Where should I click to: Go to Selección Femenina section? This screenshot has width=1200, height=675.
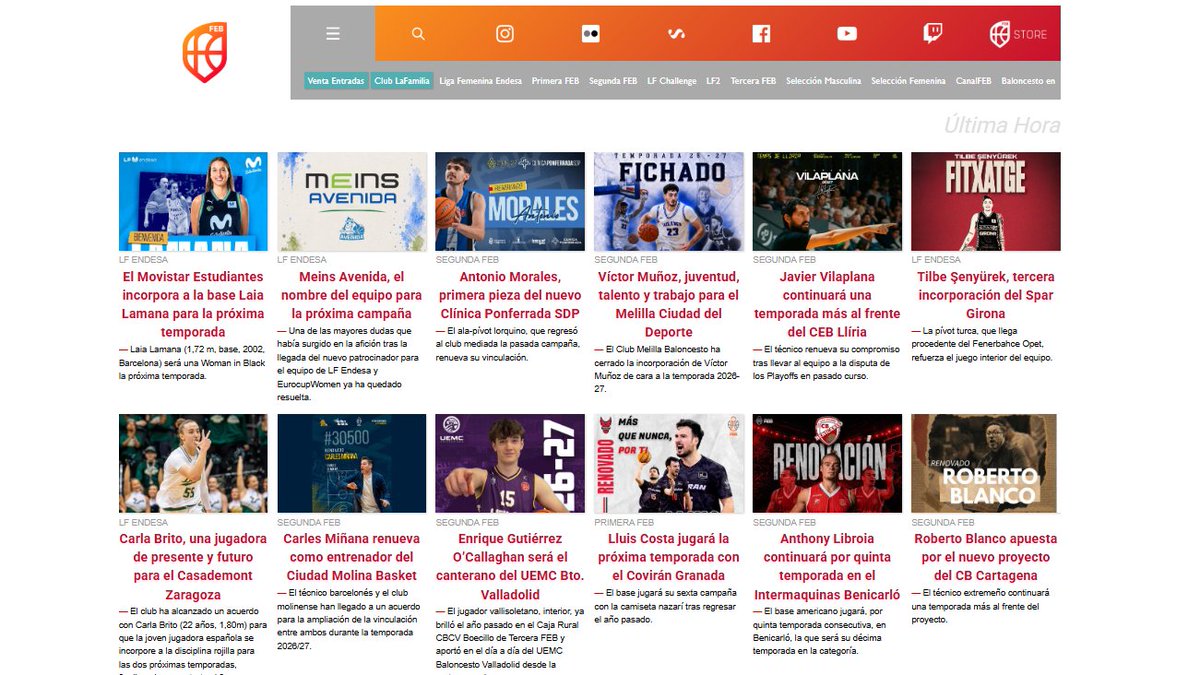pyautogui.click(x=908, y=81)
